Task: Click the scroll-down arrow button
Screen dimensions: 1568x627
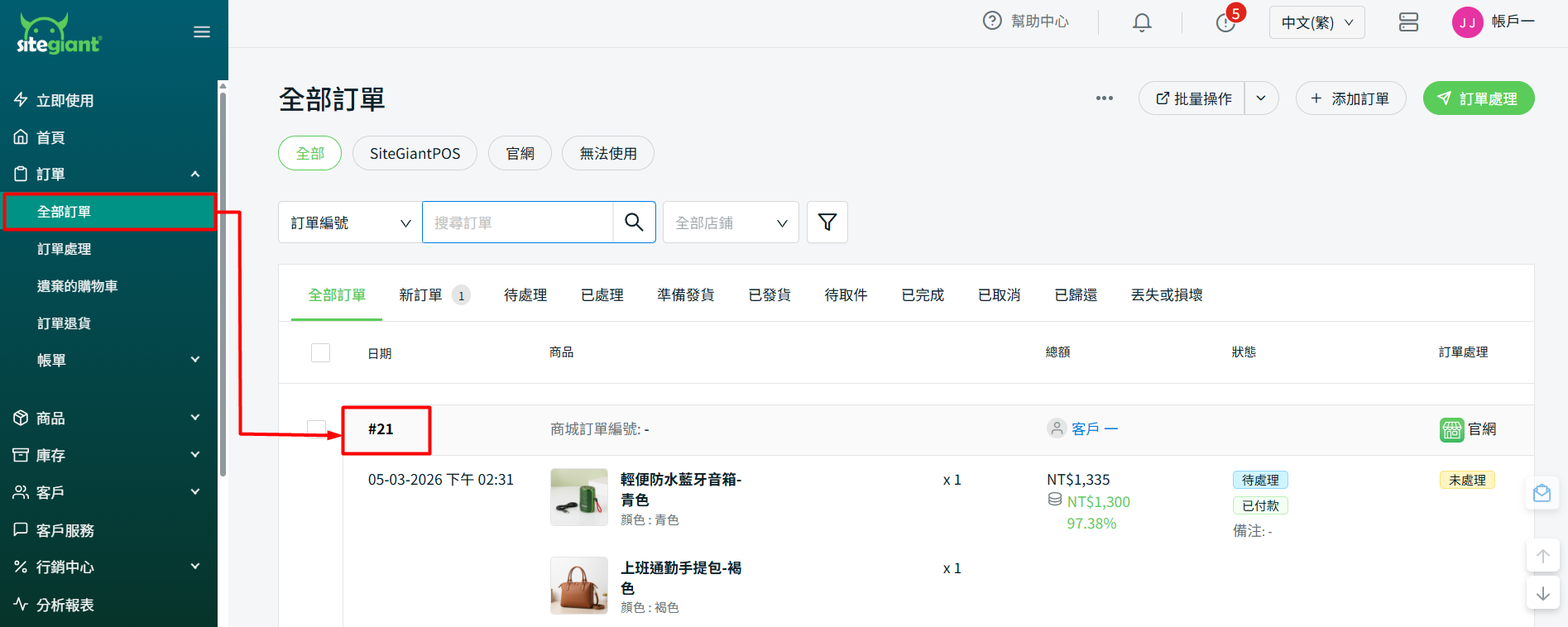Action: click(x=1542, y=594)
